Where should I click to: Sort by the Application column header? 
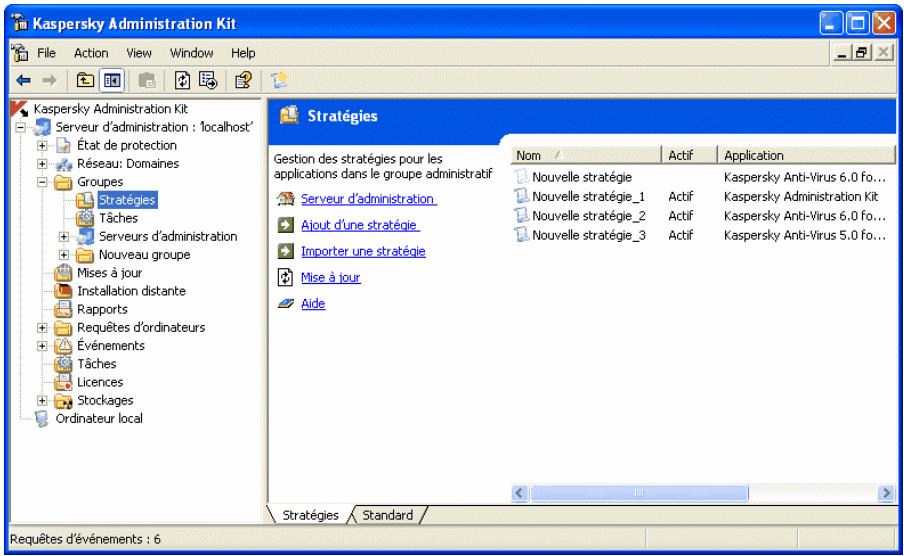coord(806,155)
